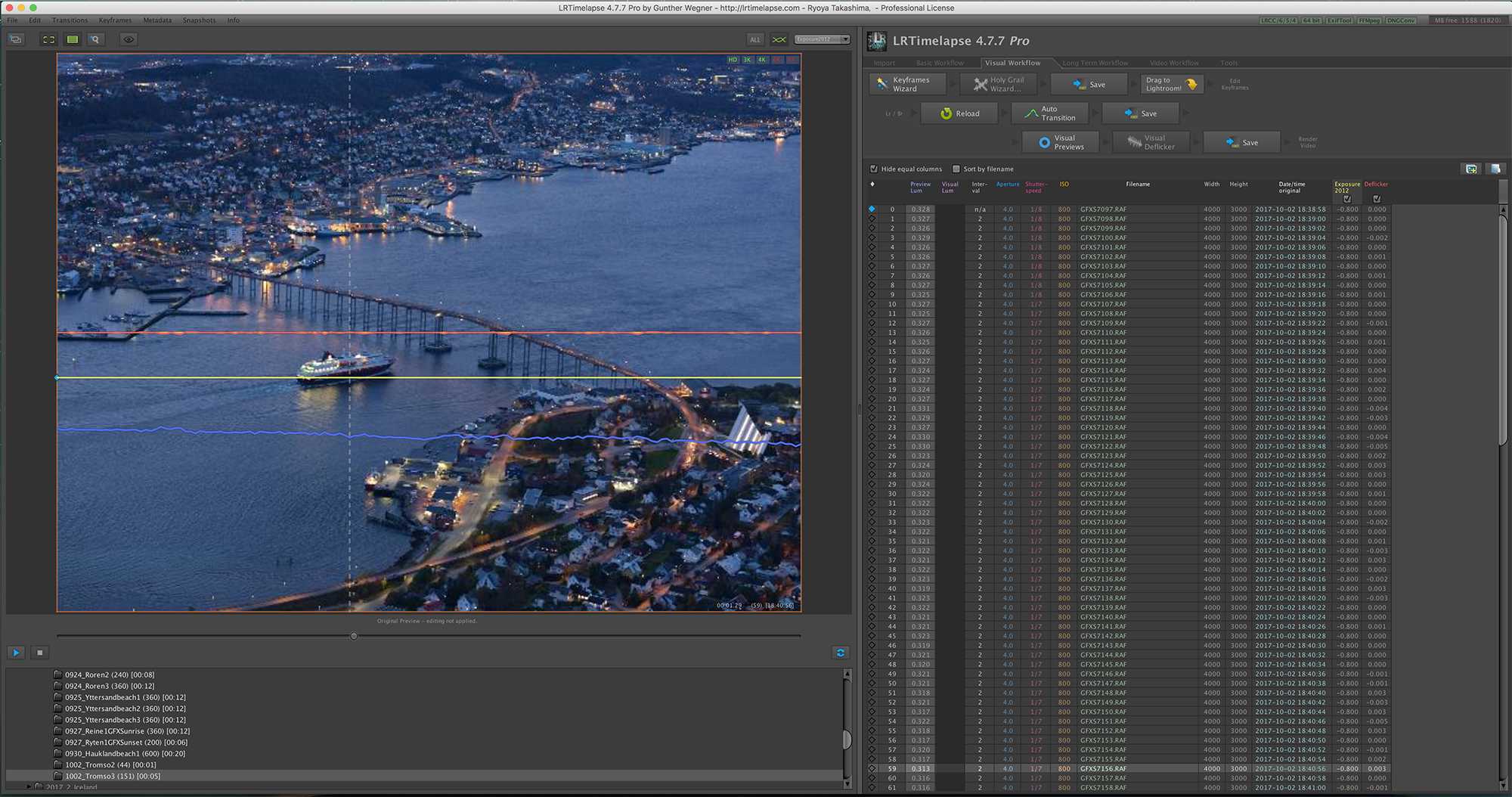Open the Info menu
The height and width of the screenshot is (797, 1512).
coord(234,20)
